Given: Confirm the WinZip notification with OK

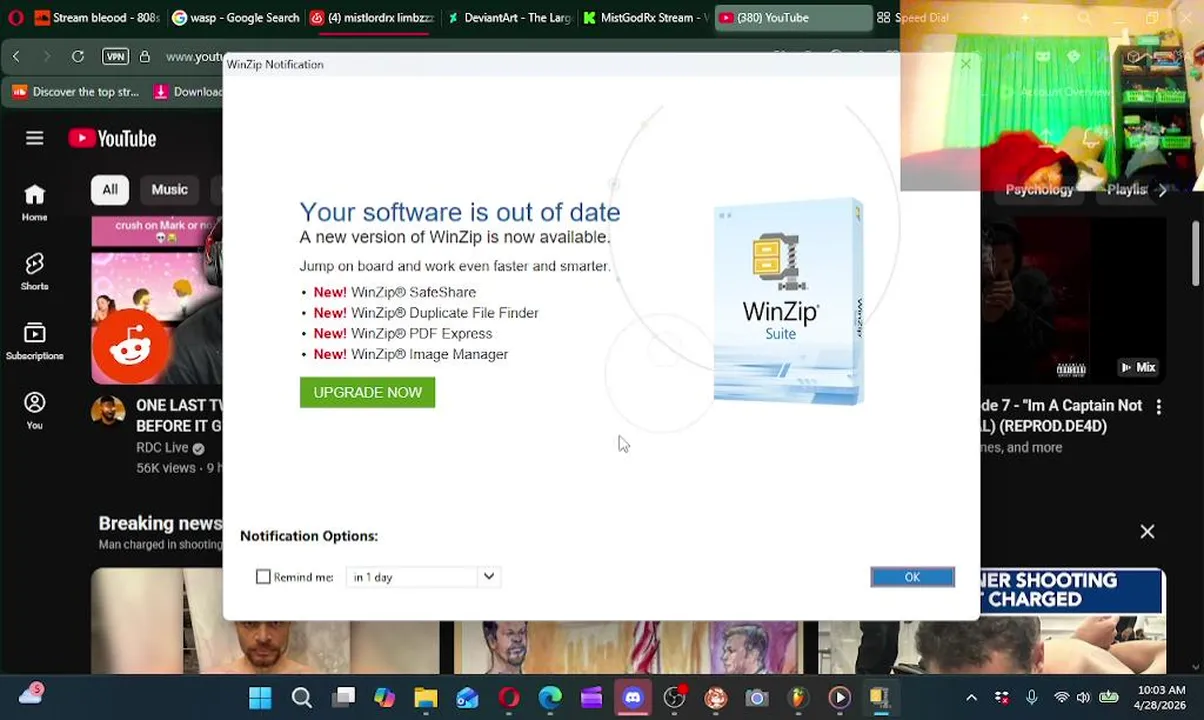Looking at the screenshot, I should pos(912,577).
